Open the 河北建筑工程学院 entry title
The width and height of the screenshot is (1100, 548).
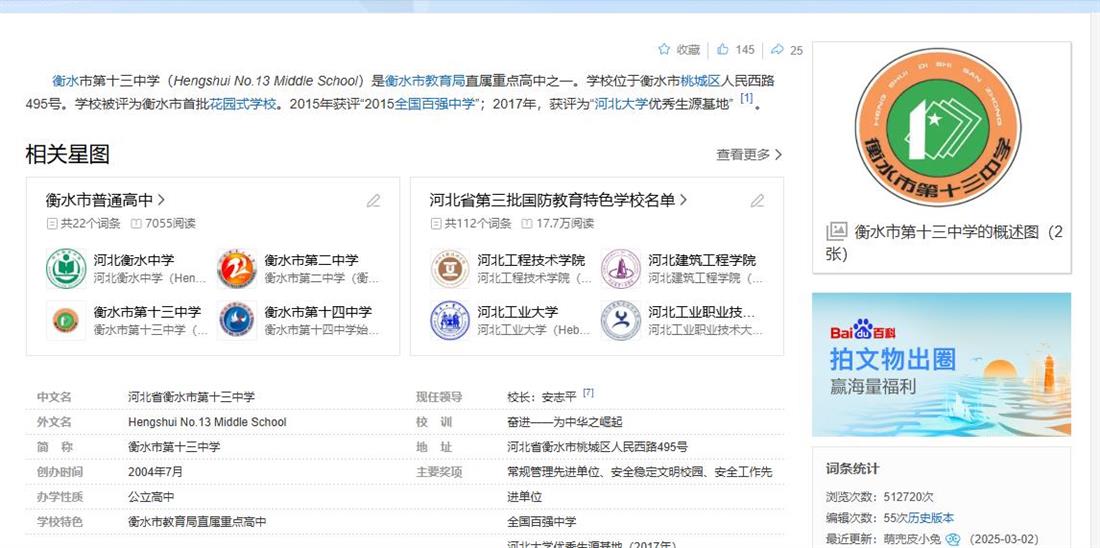(702, 260)
